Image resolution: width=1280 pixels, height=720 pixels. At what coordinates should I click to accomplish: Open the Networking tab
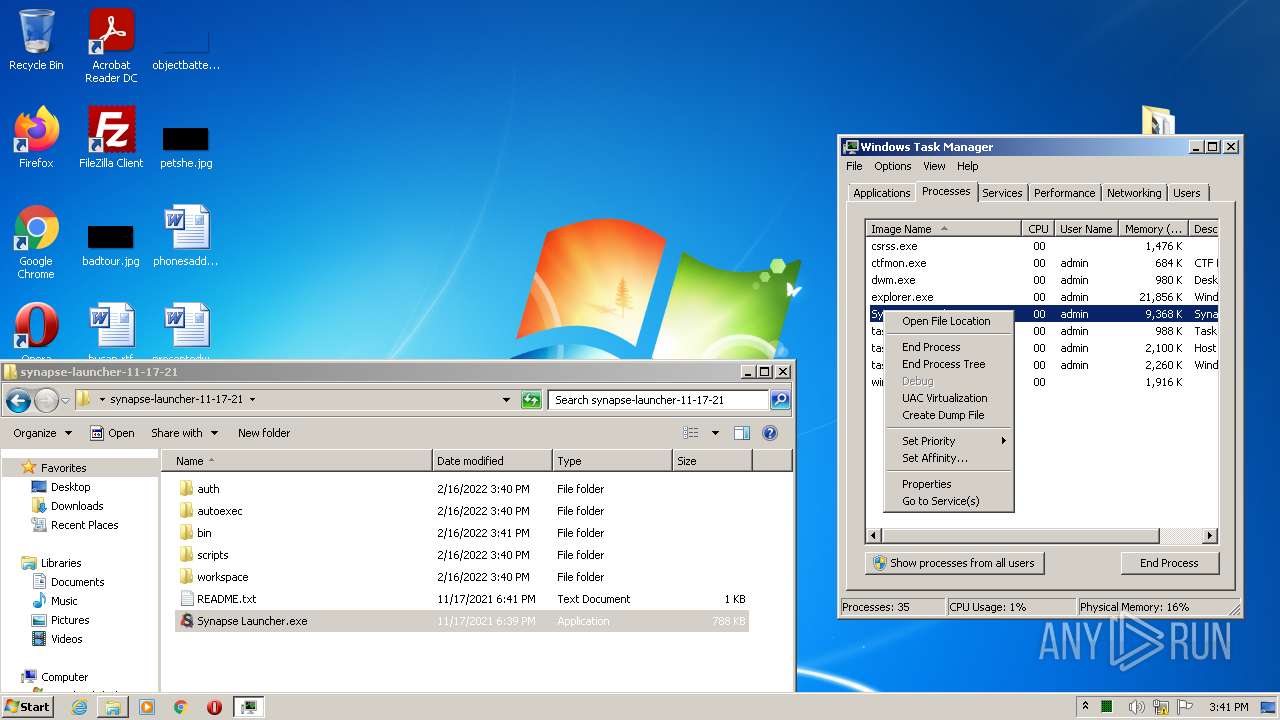click(1134, 193)
